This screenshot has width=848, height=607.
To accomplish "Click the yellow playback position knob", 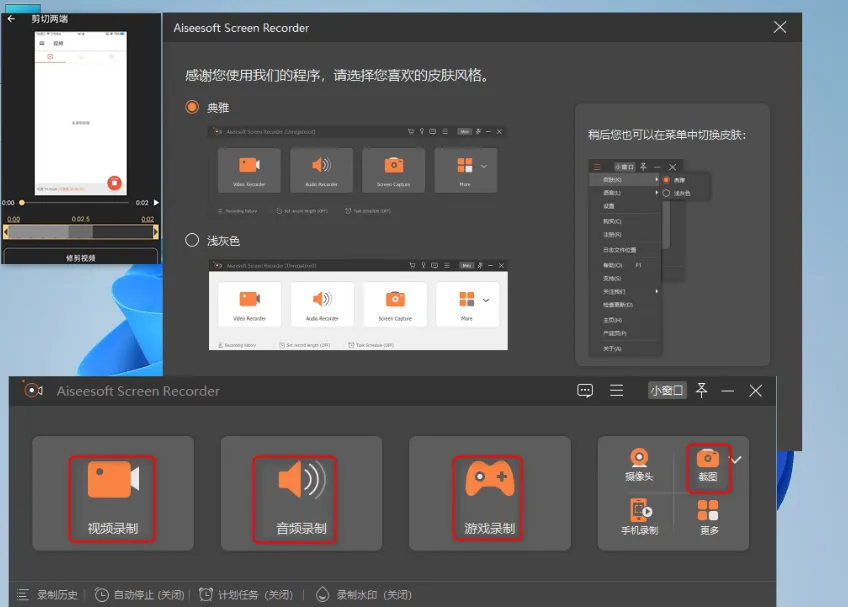I will click(x=22, y=203).
